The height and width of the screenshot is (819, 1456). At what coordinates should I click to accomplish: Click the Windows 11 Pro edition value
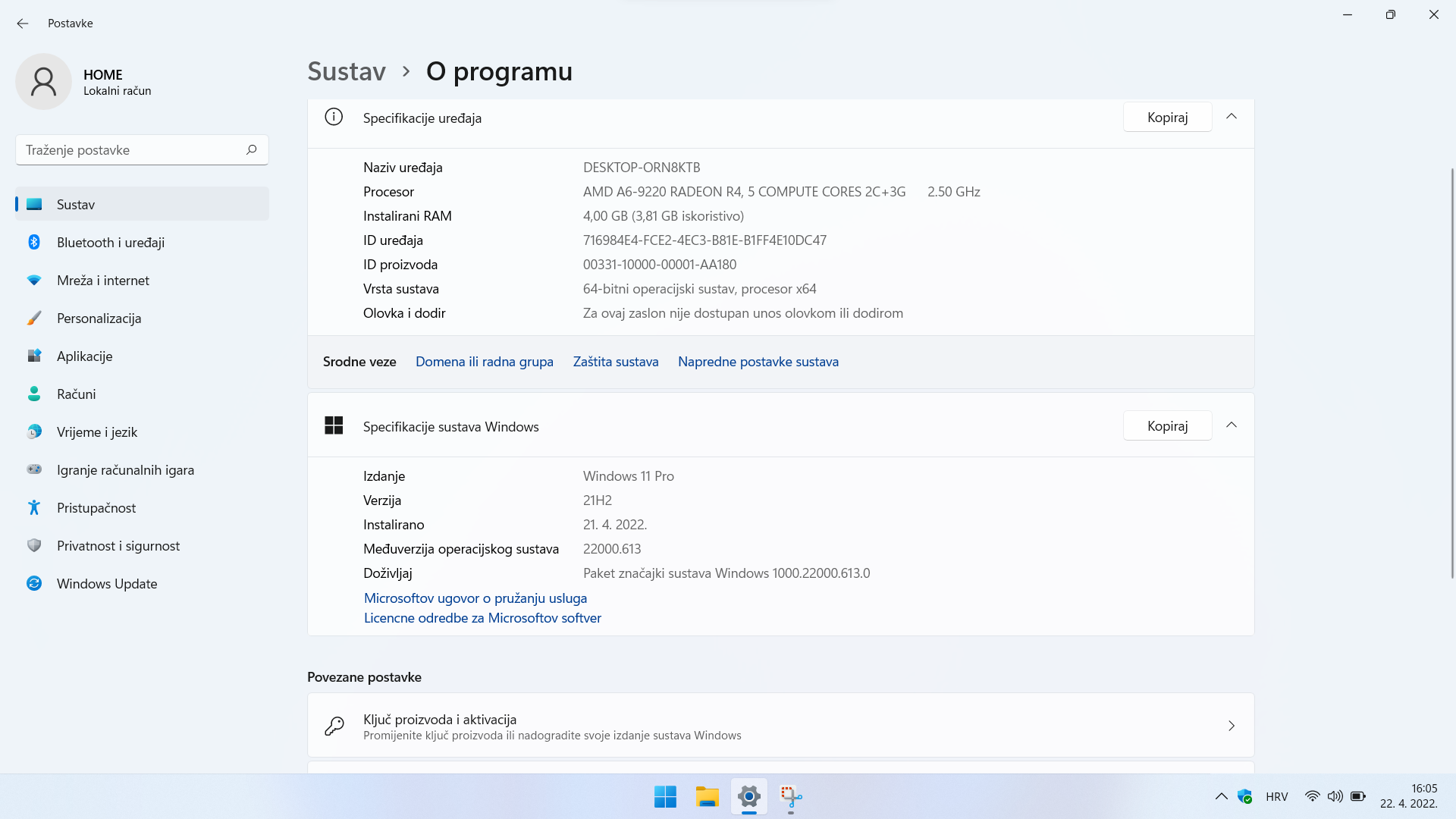click(629, 475)
